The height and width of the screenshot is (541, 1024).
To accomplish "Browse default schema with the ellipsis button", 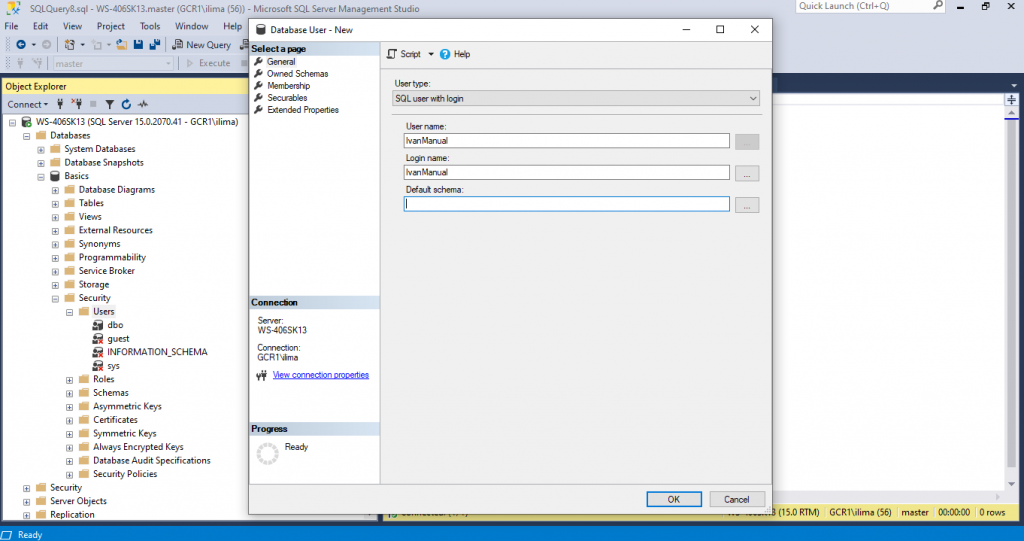I will pyautogui.click(x=746, y=205).
